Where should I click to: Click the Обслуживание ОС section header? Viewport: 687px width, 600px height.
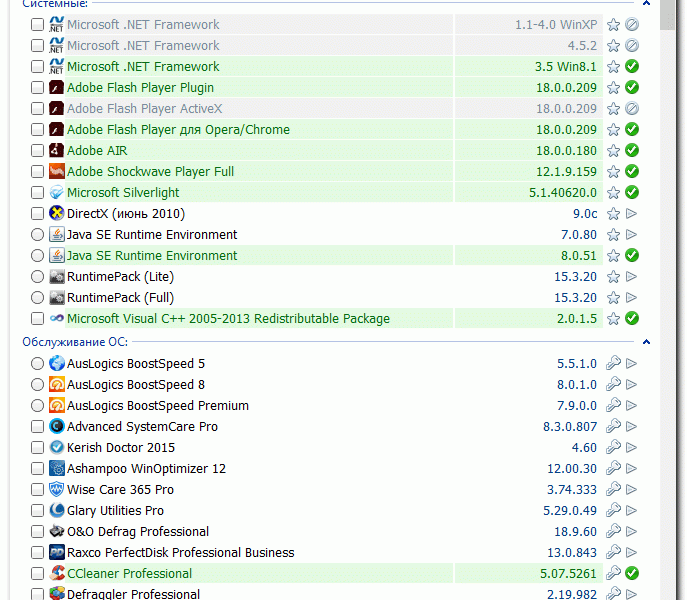click(x=75, y=342)
